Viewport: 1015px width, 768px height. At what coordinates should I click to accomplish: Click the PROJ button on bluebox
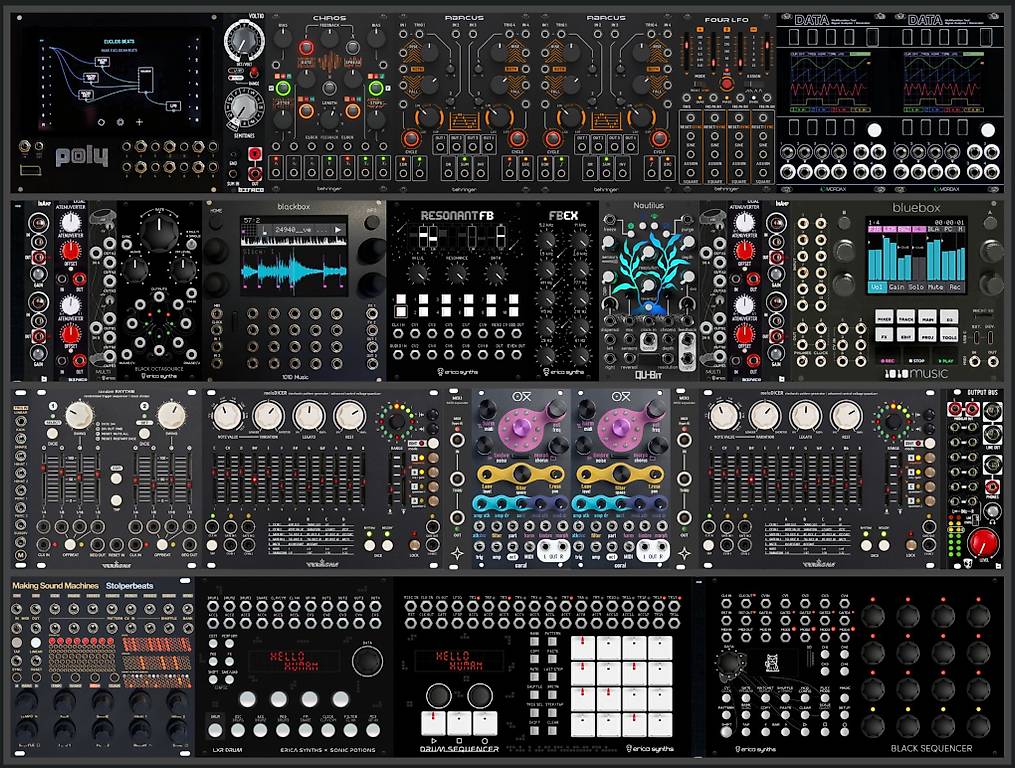[x=928, y=336]
